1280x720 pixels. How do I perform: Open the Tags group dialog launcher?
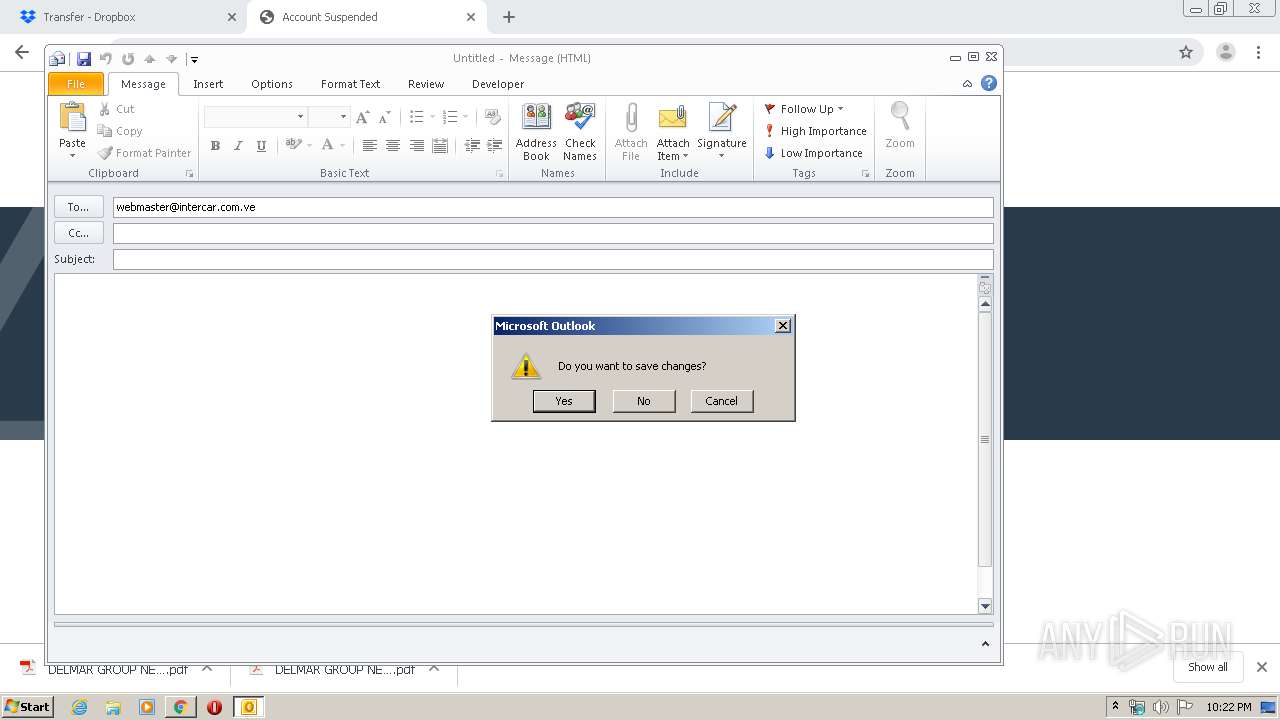pos(866,174)
